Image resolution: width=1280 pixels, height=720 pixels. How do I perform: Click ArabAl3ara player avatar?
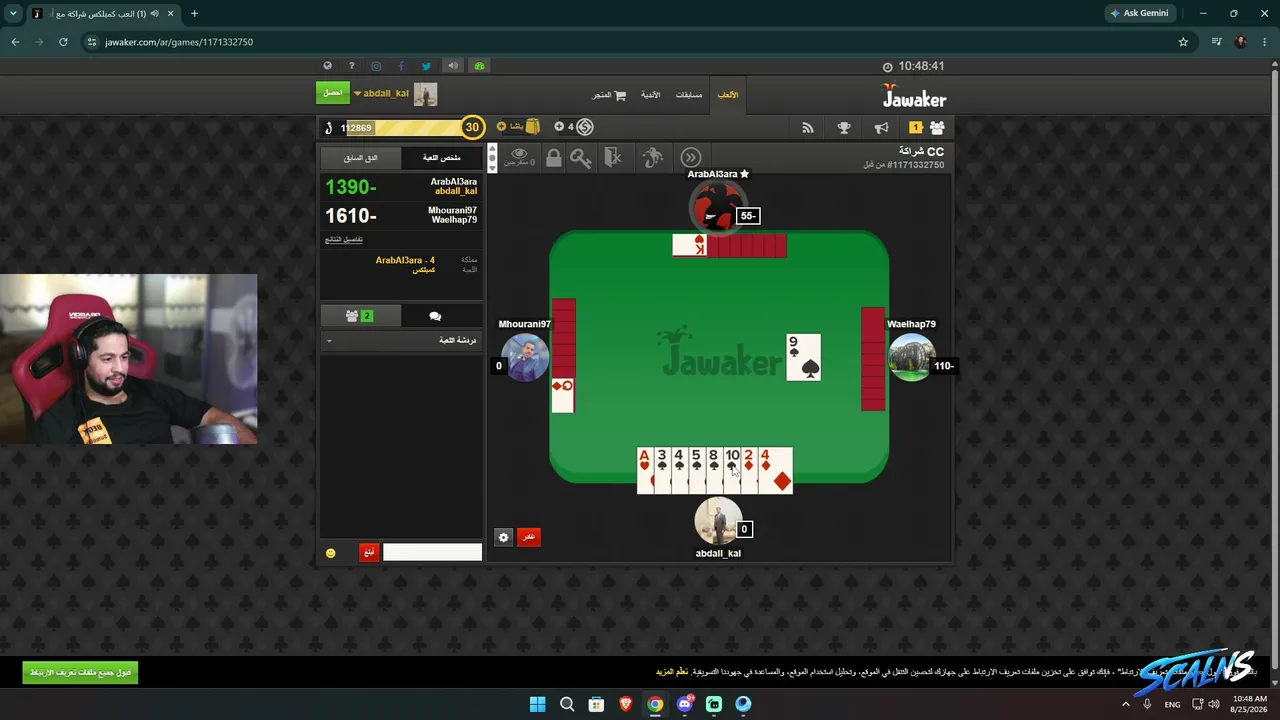coord(716,206)
